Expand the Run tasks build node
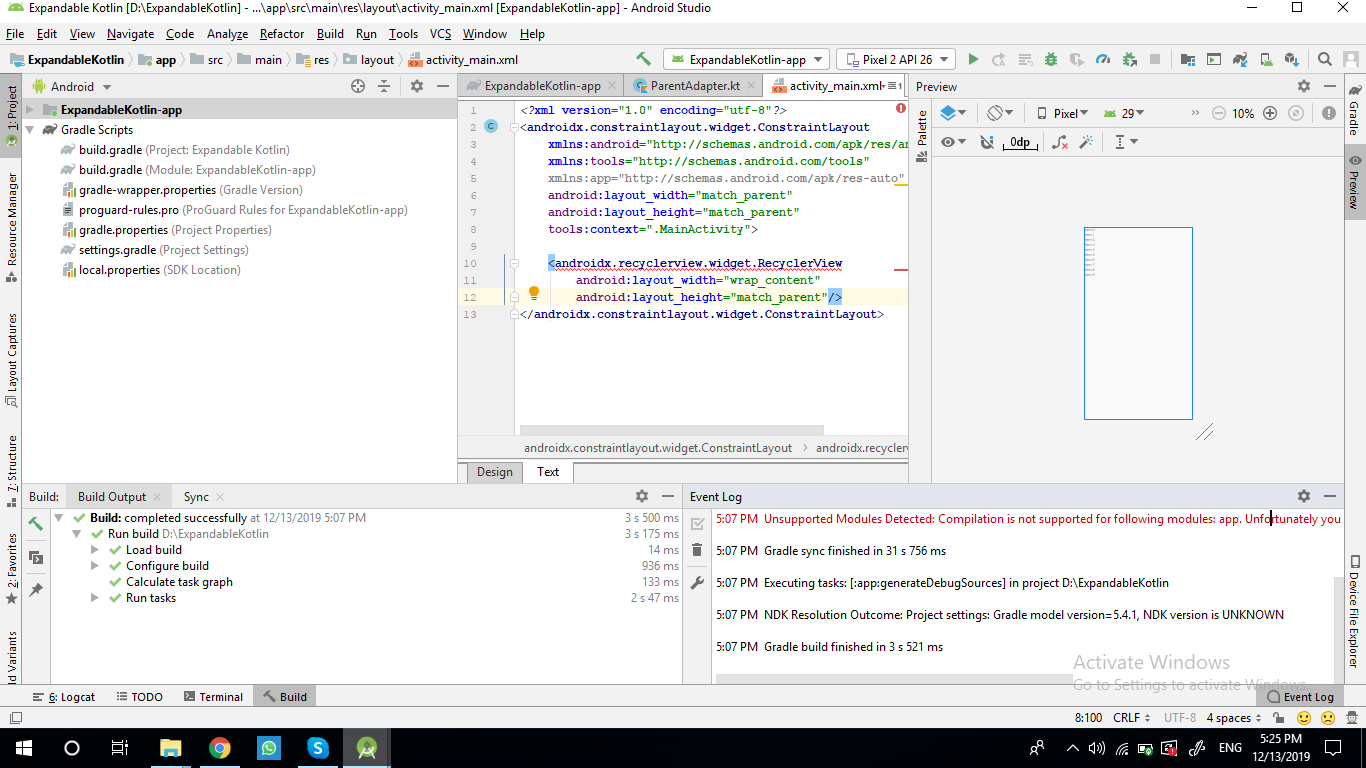 coord(95,598)
